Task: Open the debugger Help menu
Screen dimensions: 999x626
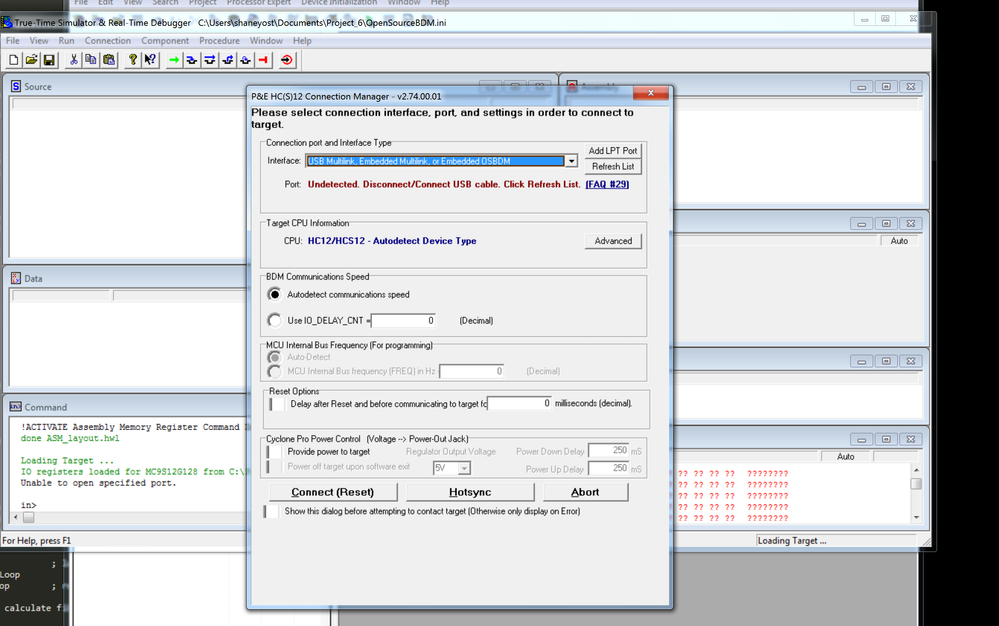Action: pyautogui.click(x=302, y=41)
